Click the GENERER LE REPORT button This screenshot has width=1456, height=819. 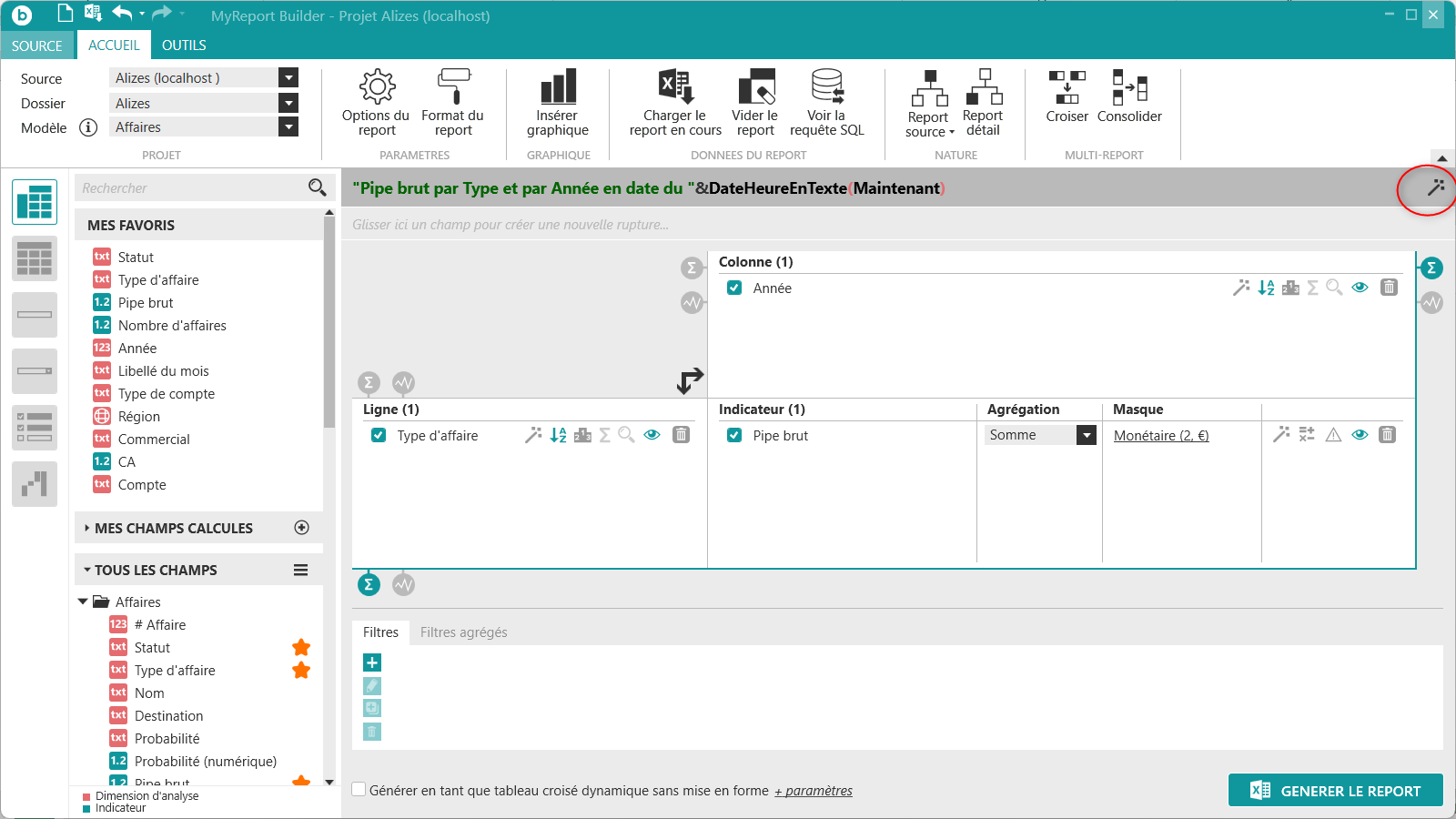pos(1335,791)
